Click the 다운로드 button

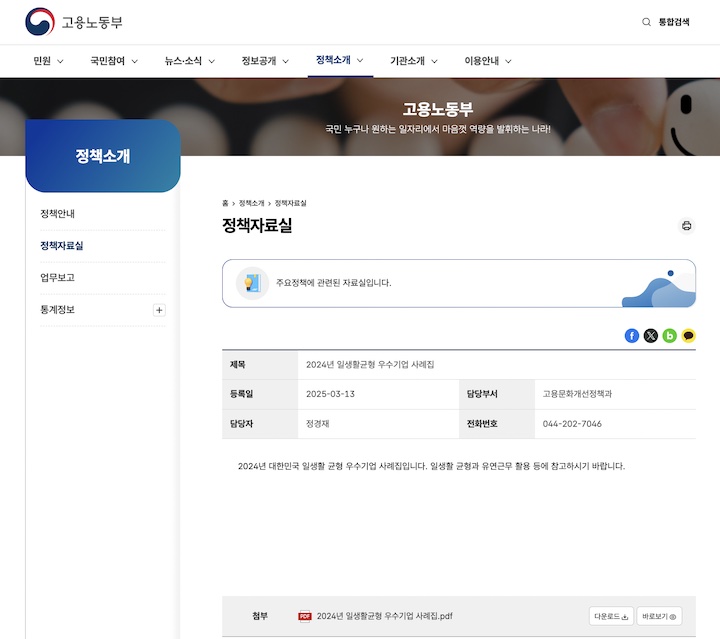coord(611,616)
